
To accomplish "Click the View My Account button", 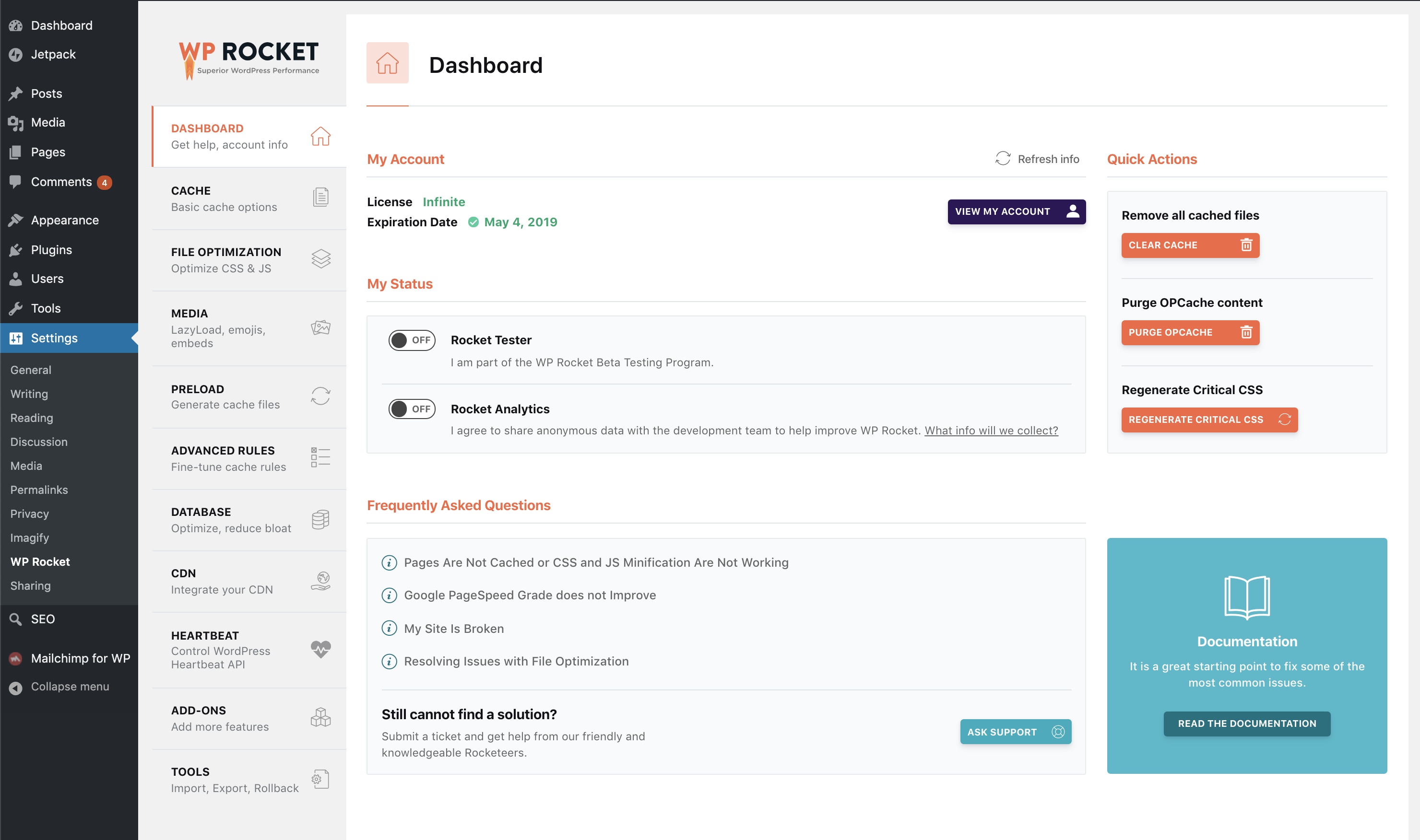I will pos(1017,211).
